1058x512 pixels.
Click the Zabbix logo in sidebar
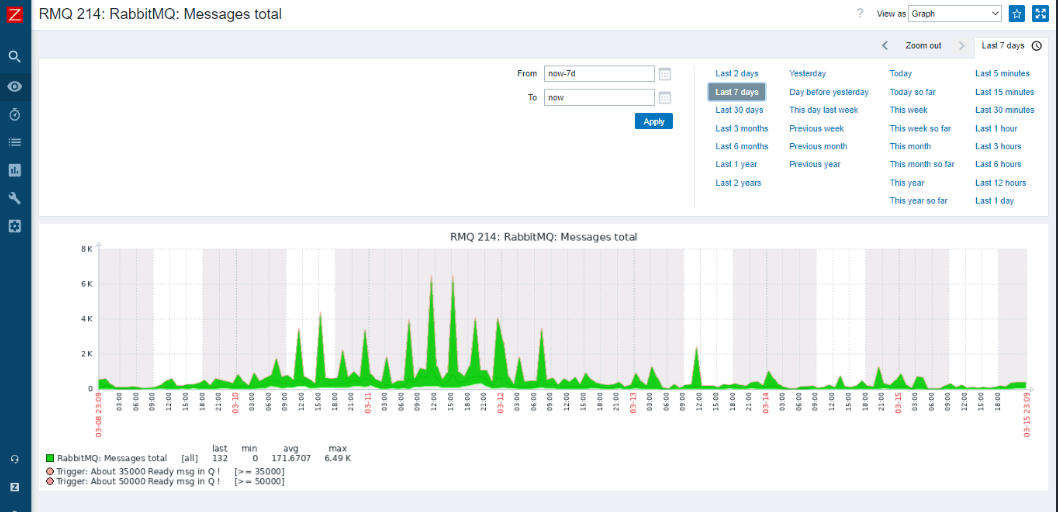tap(15, 14)
